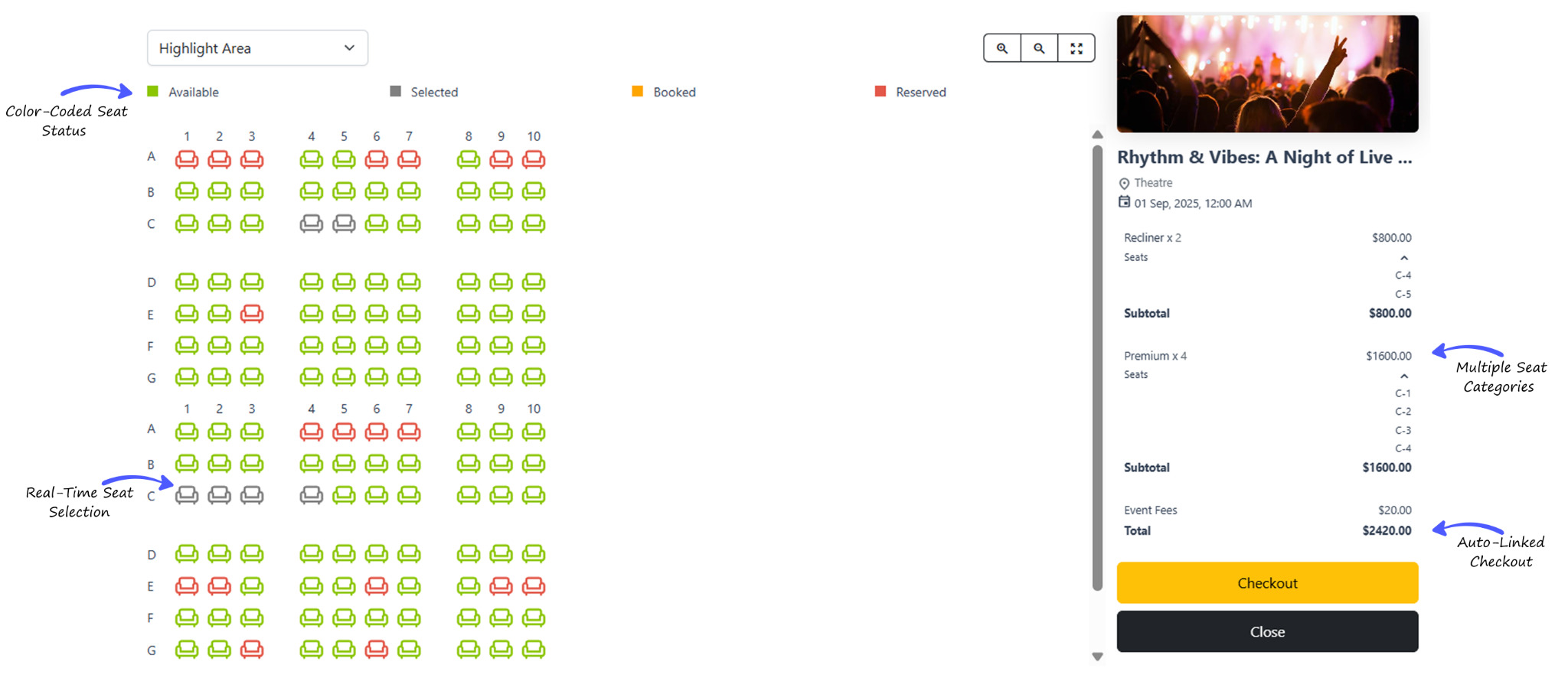Select seat B-1 in the upper section
The image size is (1568, 691).
[x=187, y=191]
